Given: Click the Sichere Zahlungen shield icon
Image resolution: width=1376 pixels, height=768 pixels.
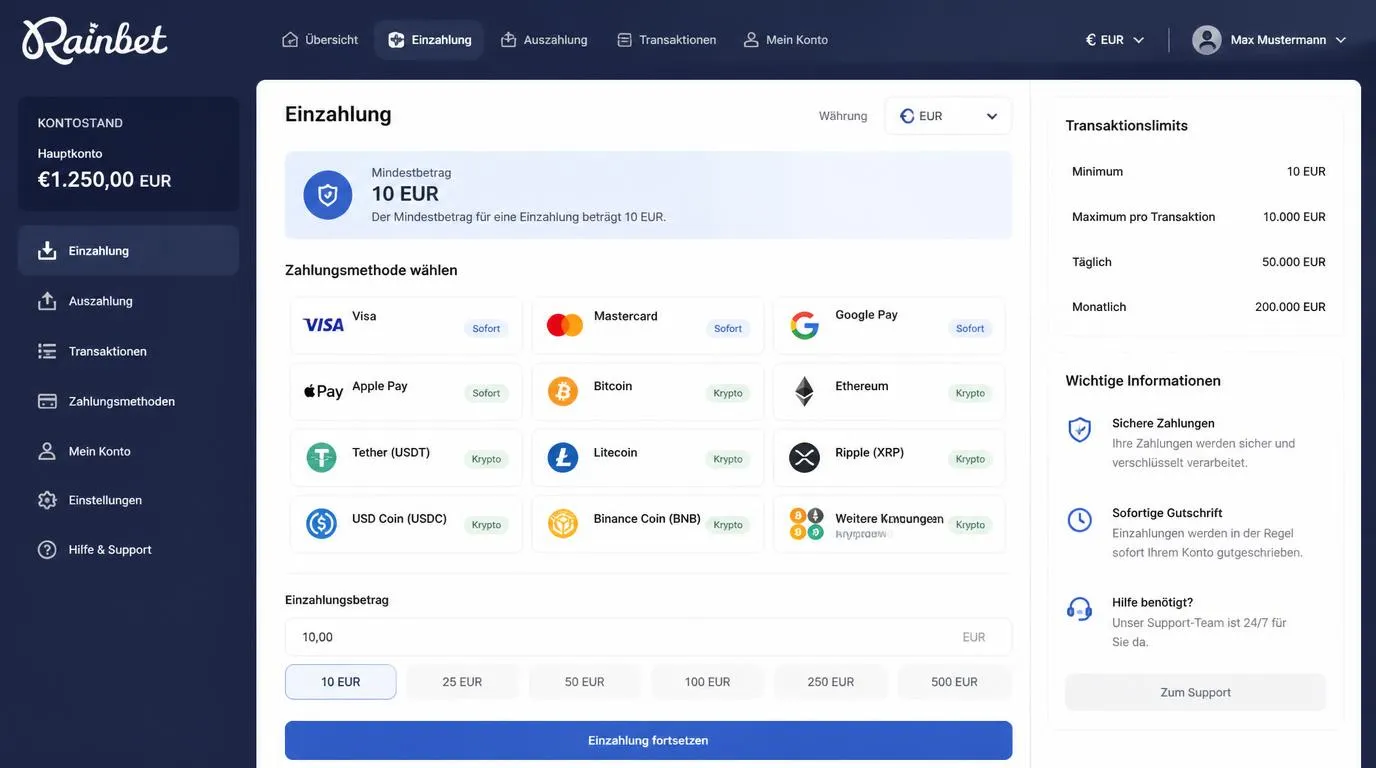Looking at the screenshot, I should tap(1080, 430).
